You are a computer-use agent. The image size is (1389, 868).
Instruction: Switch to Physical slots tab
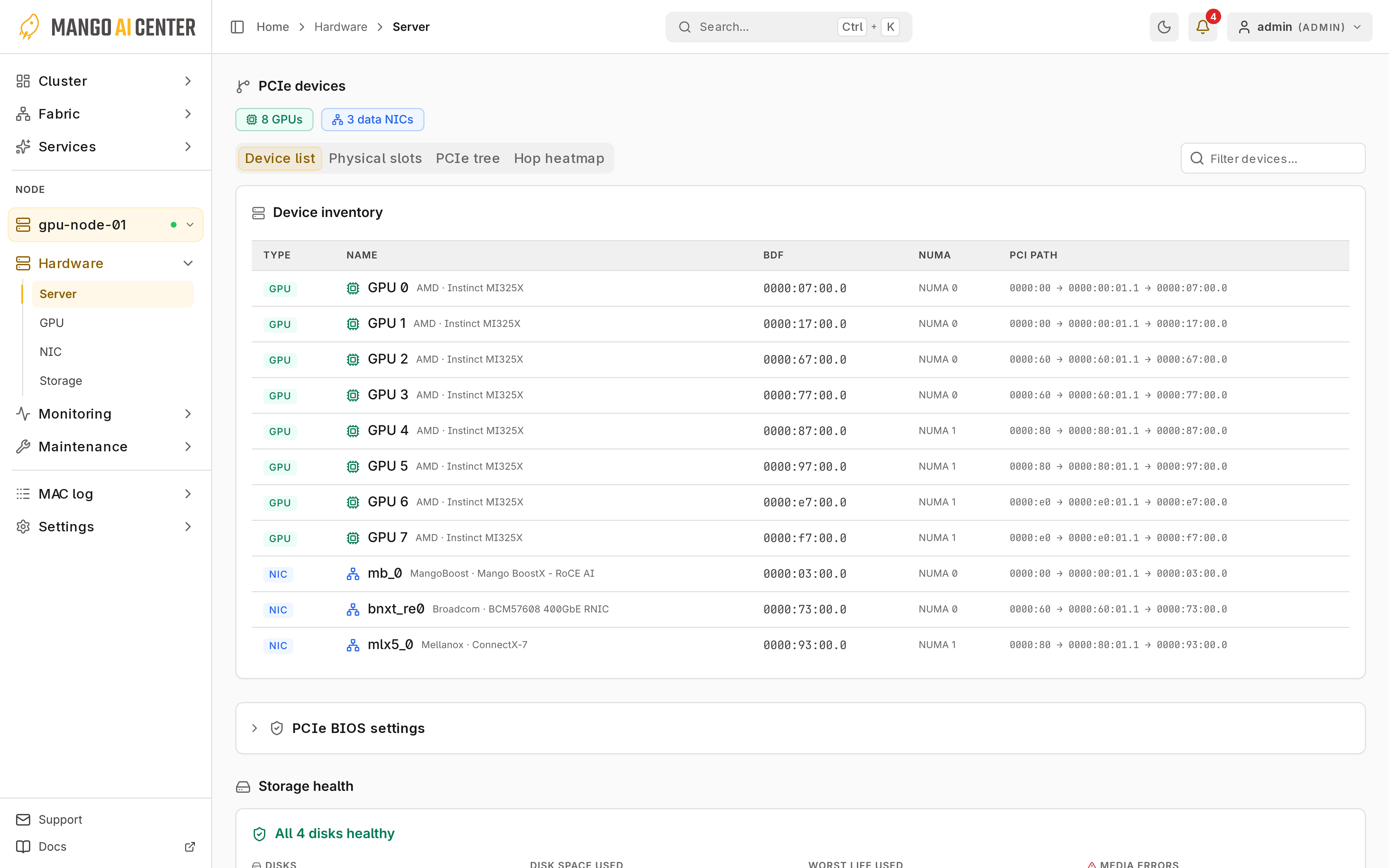coord(375,158)
